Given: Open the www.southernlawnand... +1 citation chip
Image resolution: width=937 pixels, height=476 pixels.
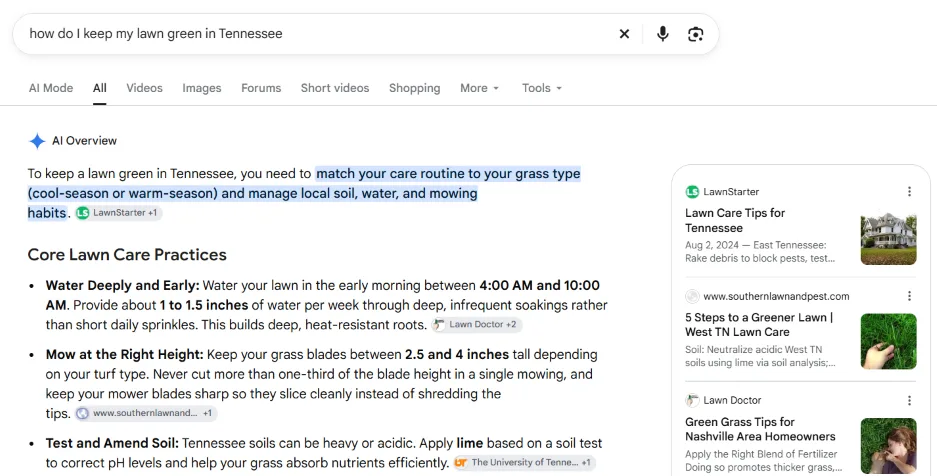Looking at the screenshot, I should 145,413.
